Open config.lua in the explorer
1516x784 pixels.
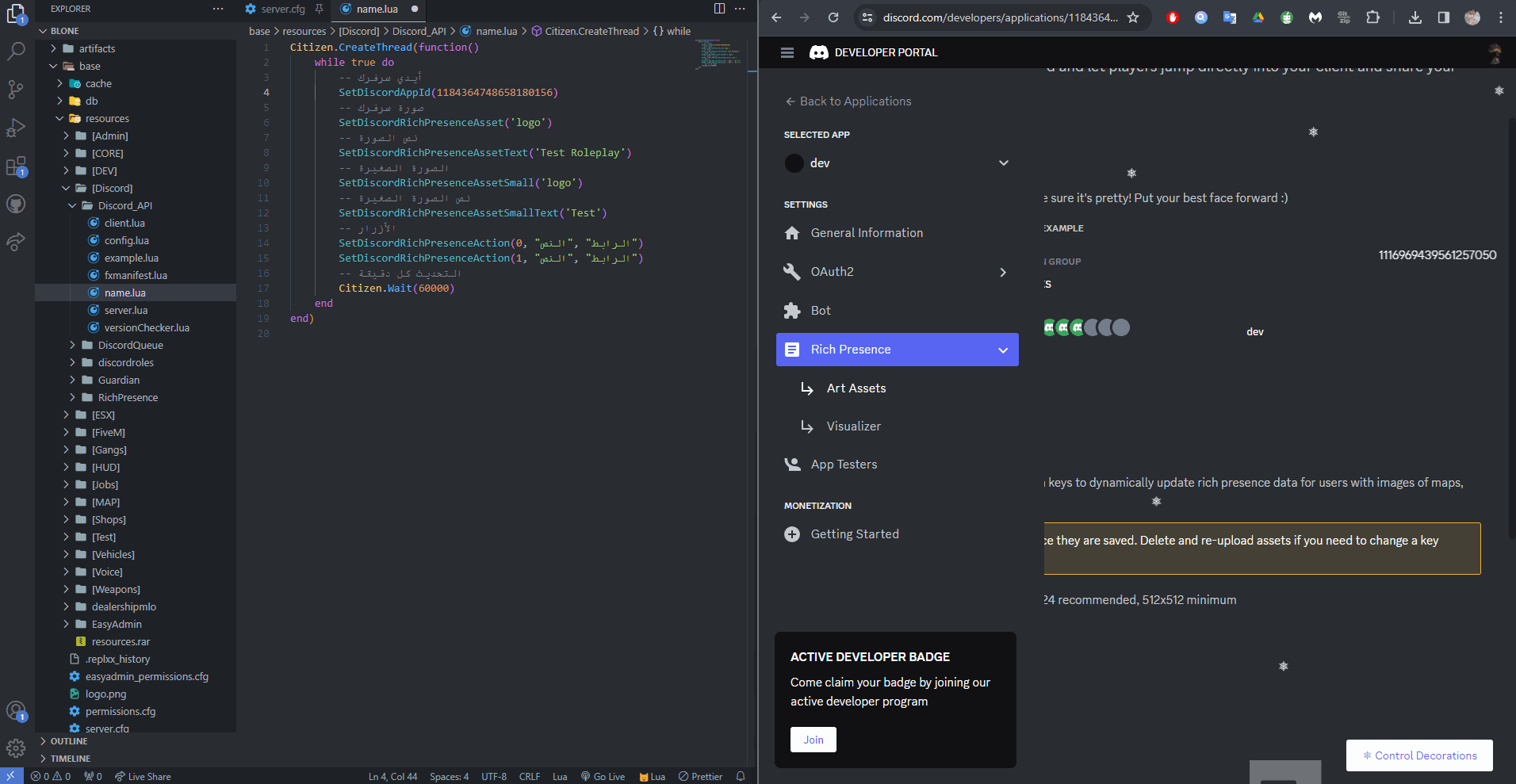pos(127,240)
